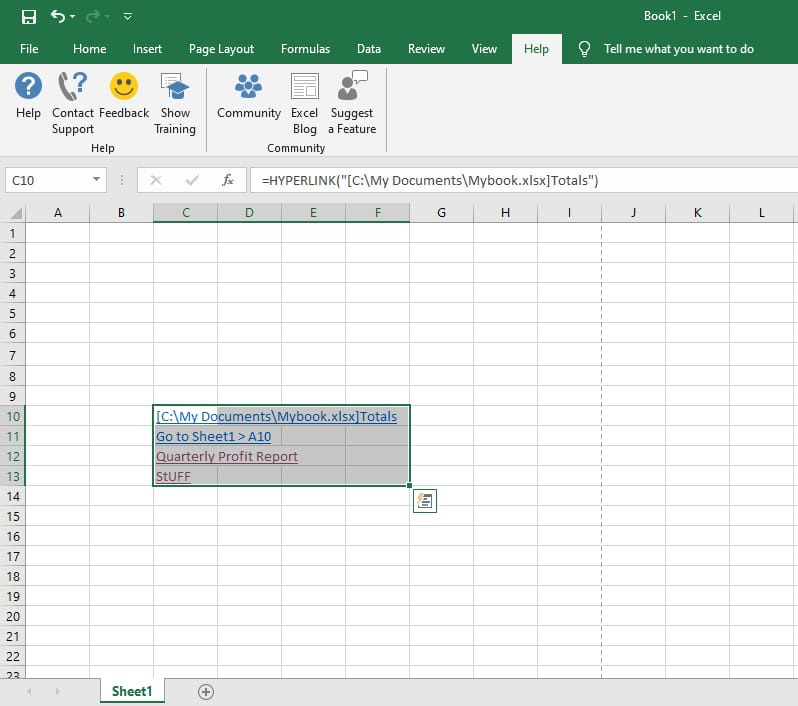Open the Customize Quick Access Toolbar dropdown
Image resolution: width=798 pixels, height=706 pixels.
click(x=127, y=17)
